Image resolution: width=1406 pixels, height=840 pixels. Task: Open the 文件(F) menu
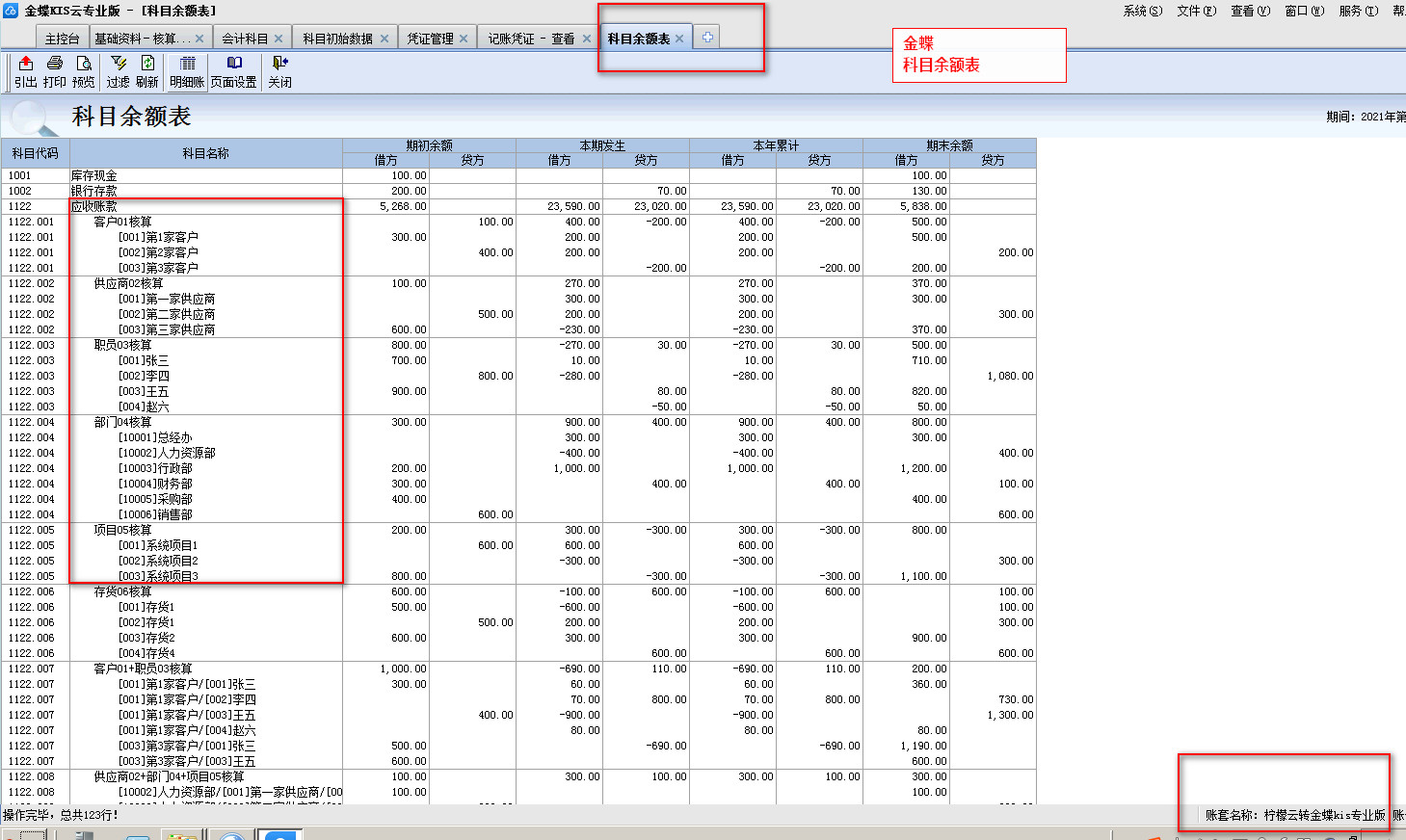pyautogui.click(x=1196, y=11)
